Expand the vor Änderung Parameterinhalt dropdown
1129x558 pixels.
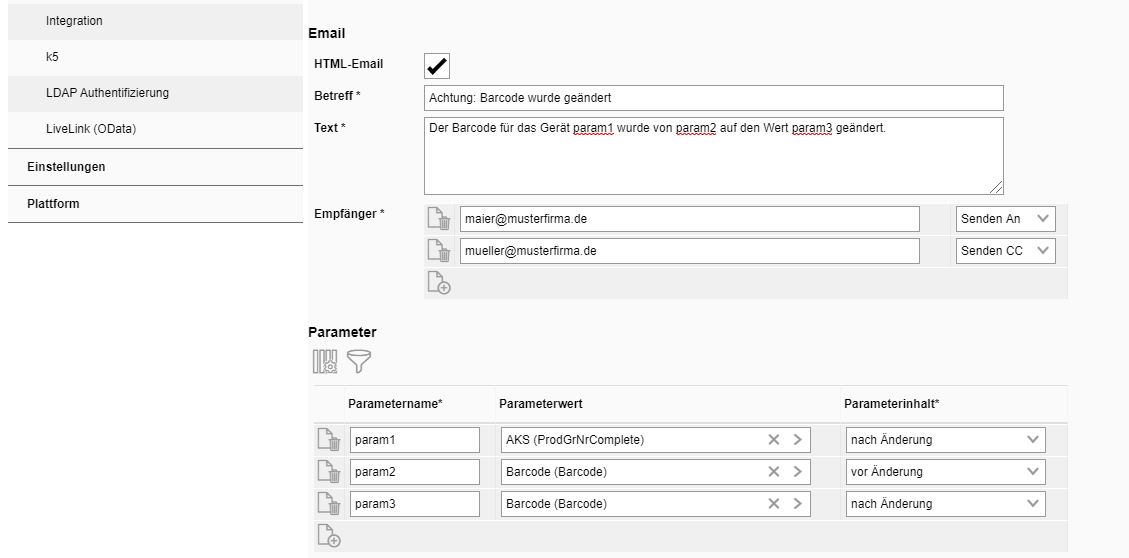(x=944, y=472)
